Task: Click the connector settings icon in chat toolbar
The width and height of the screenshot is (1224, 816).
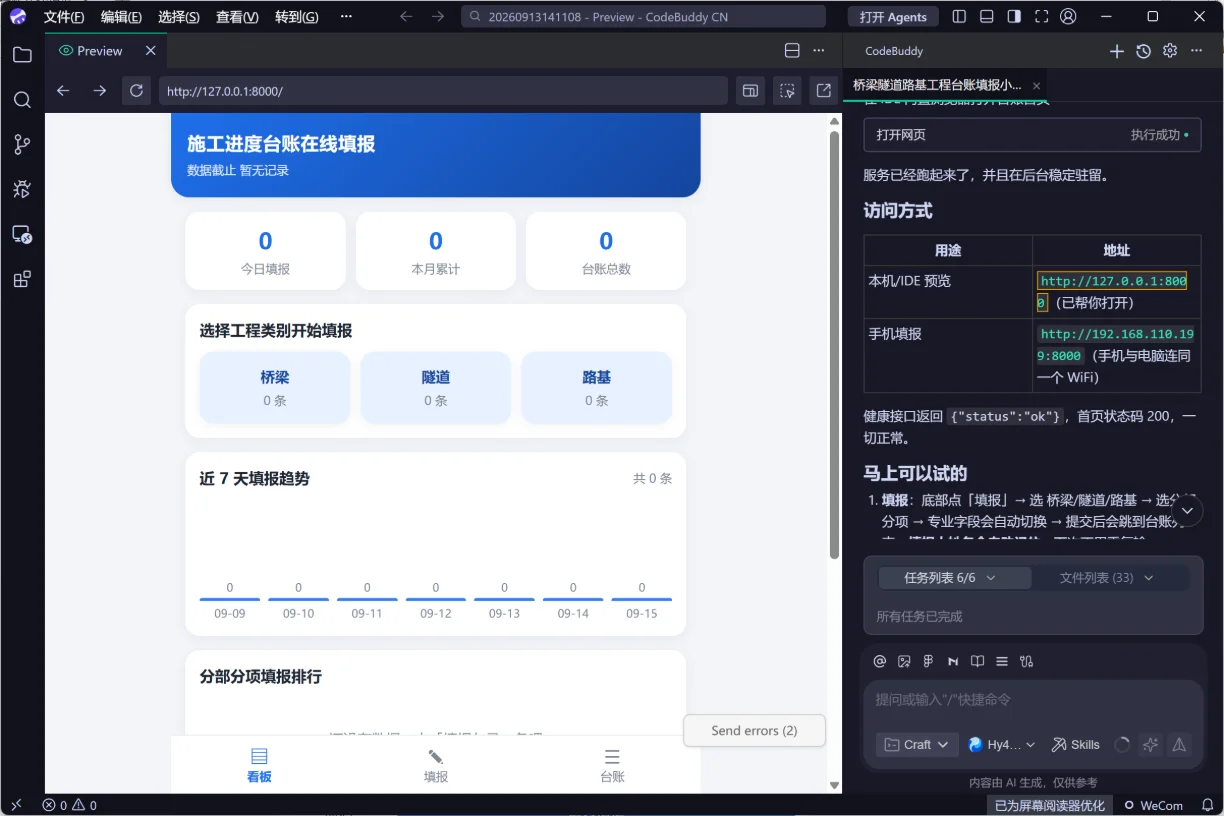Action: [1026, 661]
